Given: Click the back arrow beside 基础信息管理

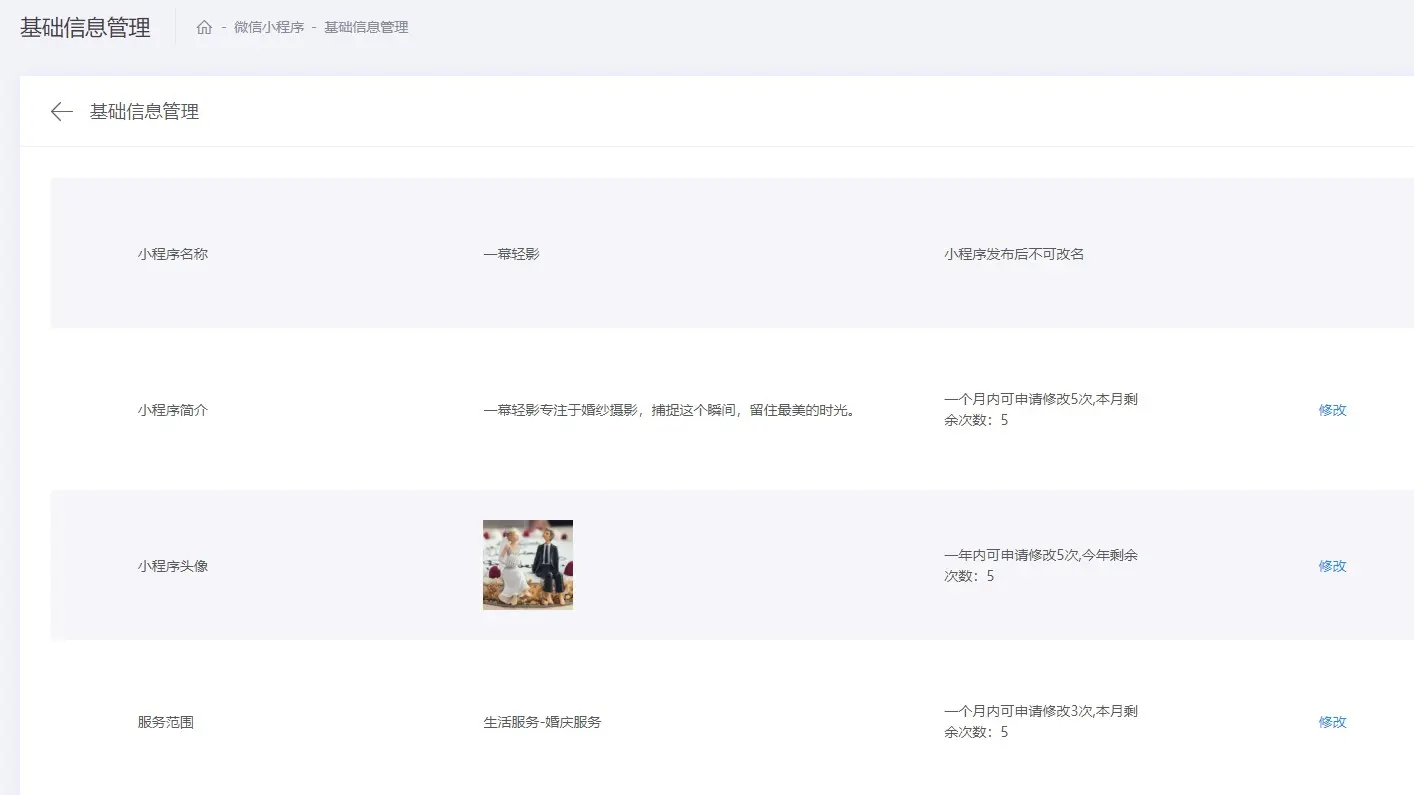Looking at the screenshot, I should [x=60, y=111].
